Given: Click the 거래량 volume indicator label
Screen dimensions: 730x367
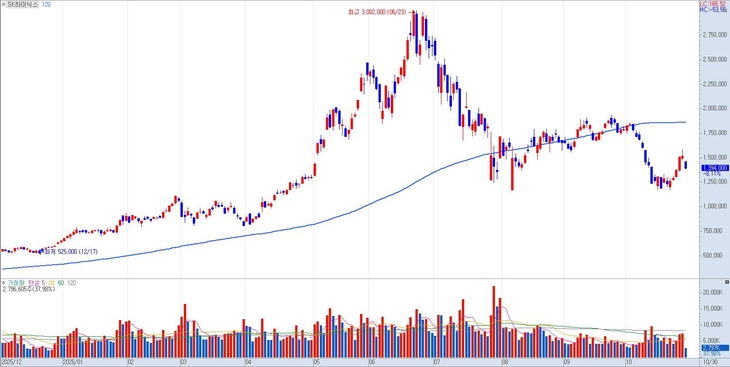Looking at the screenshot, I should 15,283.
